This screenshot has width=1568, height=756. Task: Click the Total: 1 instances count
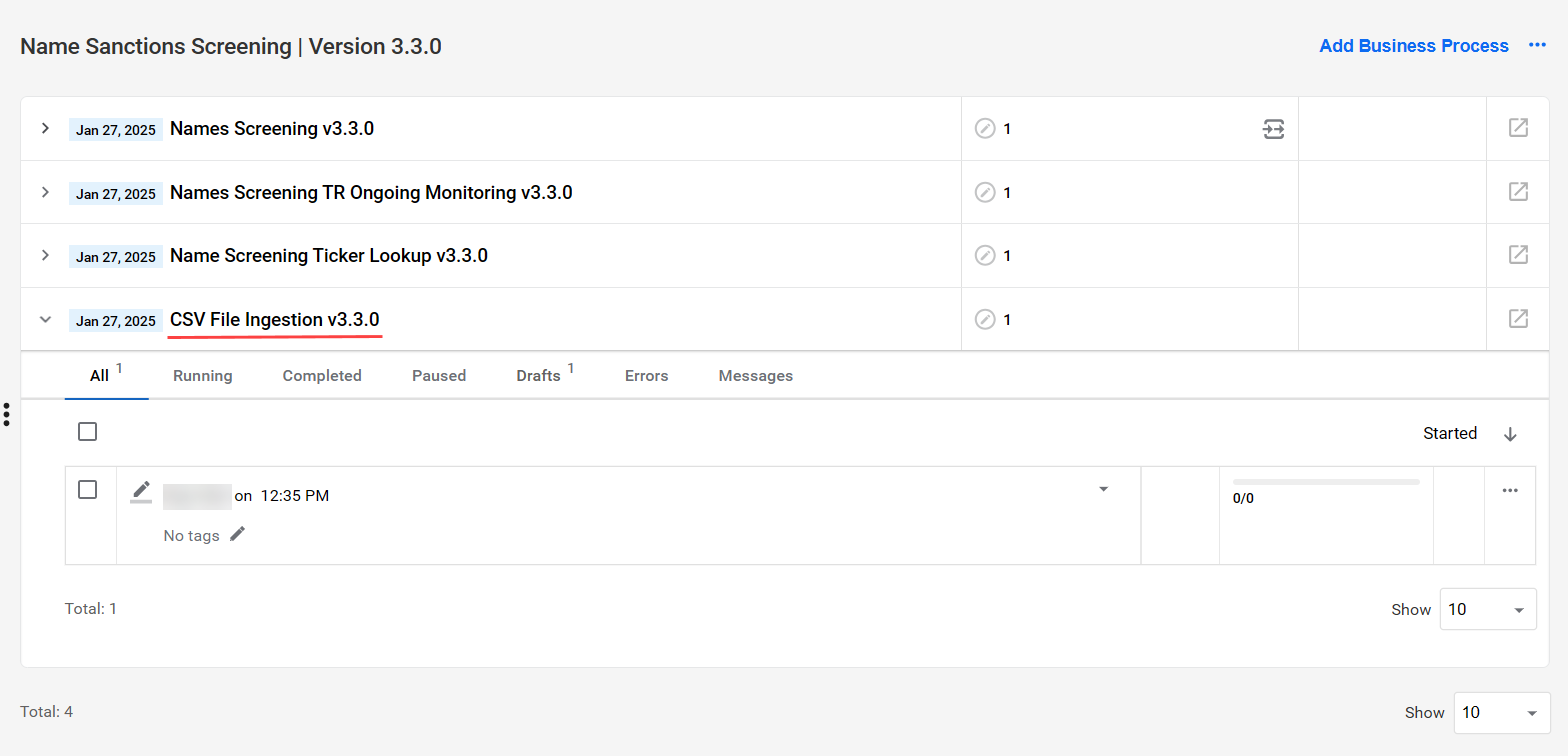coord(91,608)
